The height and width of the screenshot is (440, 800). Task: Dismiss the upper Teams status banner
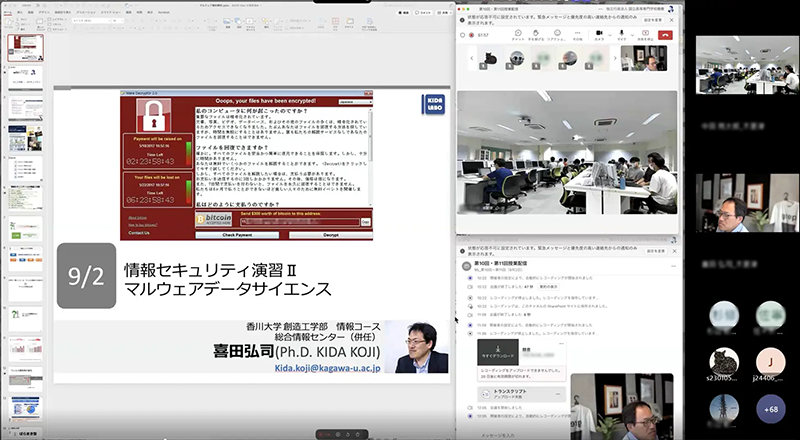point(671,20)
